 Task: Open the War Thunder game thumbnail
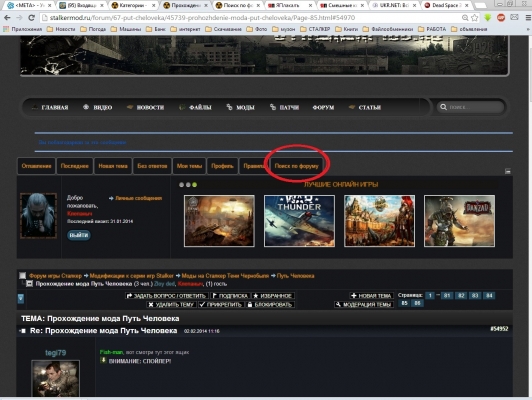point(299,221)
